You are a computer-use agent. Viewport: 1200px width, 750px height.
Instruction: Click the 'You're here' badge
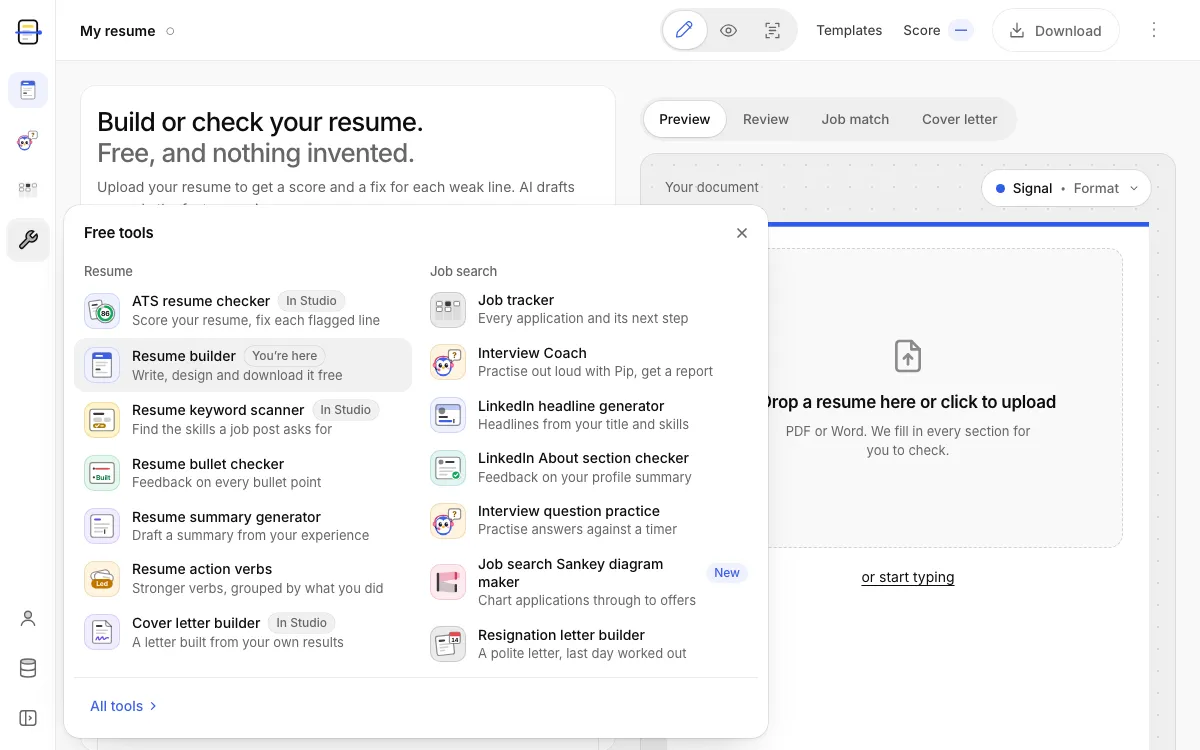285,356
